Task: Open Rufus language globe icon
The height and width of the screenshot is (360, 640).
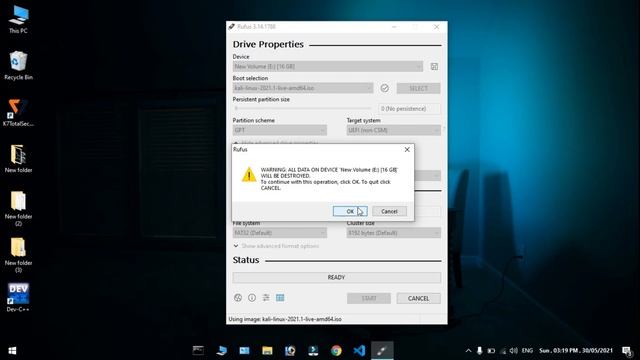Action: click(x=238, y=298)
